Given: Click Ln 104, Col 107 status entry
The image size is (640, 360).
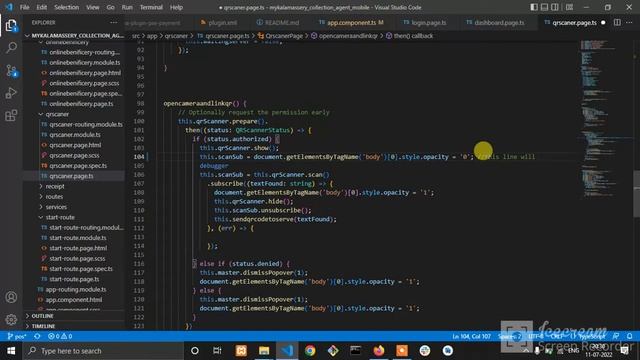Looking at the screenshot, I should tap(471, 336).
